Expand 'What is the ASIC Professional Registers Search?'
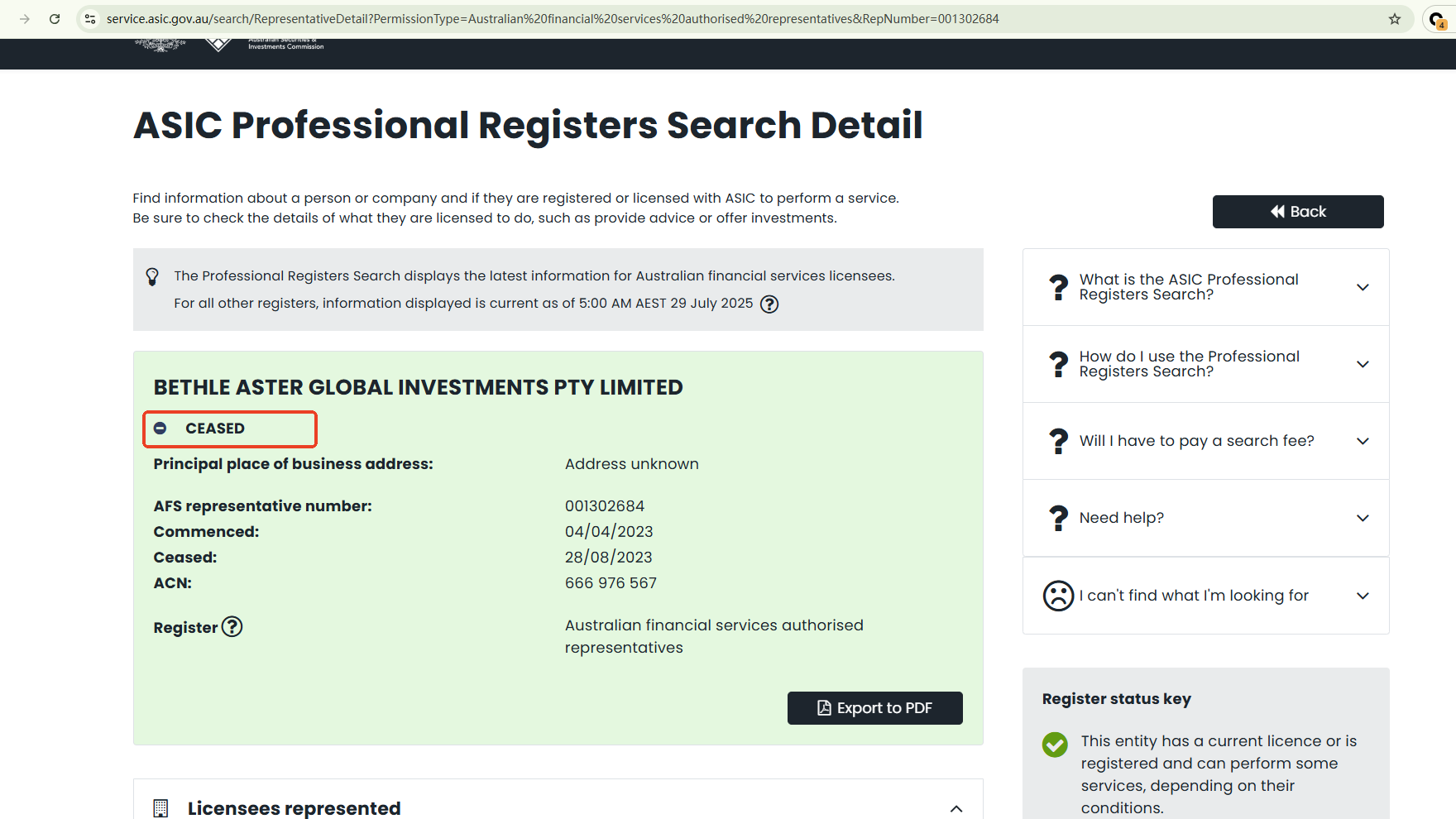The image size is (1456, 819). click(x=1363, y=287)
